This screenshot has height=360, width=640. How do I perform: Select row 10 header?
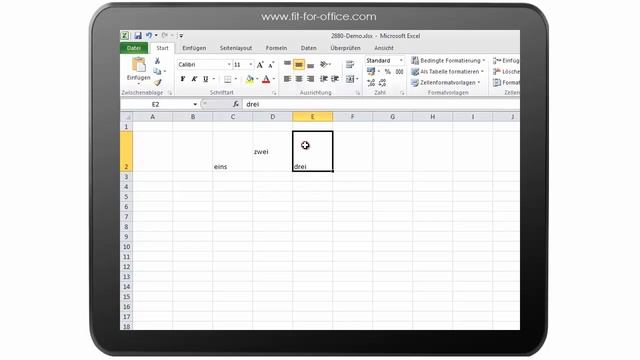(126, 247)
